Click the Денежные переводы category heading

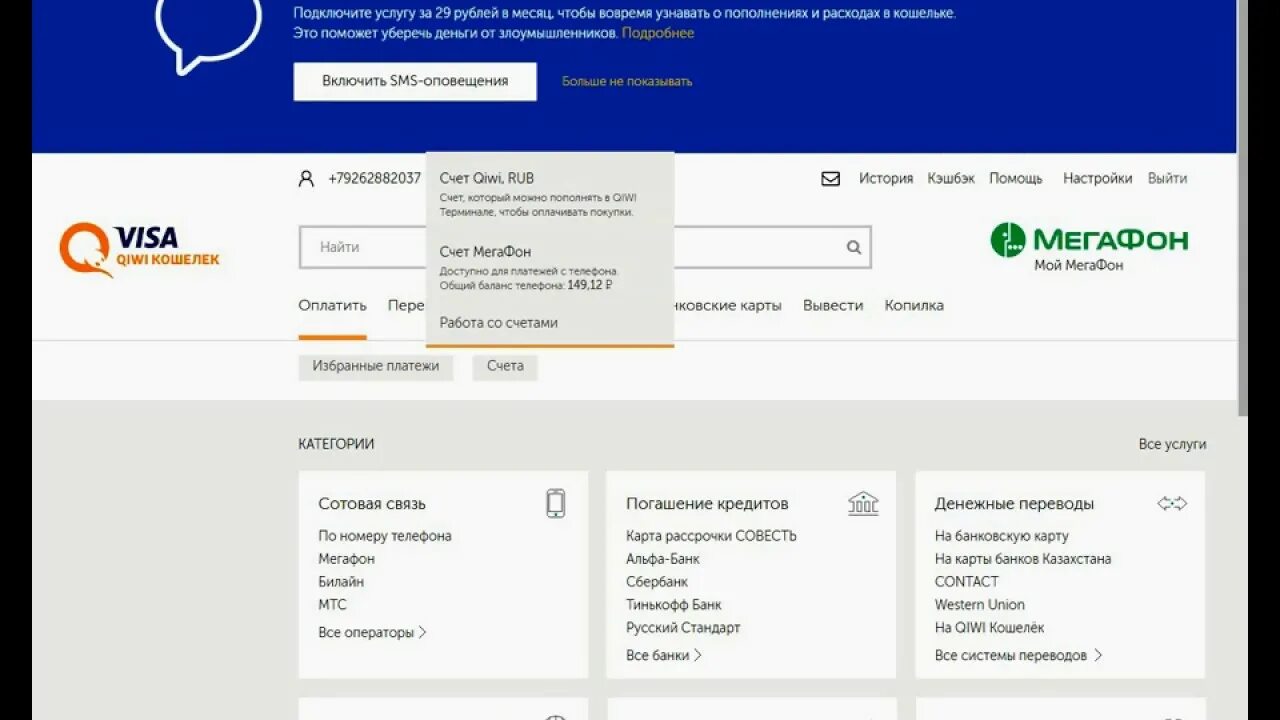click(1014, 504)
